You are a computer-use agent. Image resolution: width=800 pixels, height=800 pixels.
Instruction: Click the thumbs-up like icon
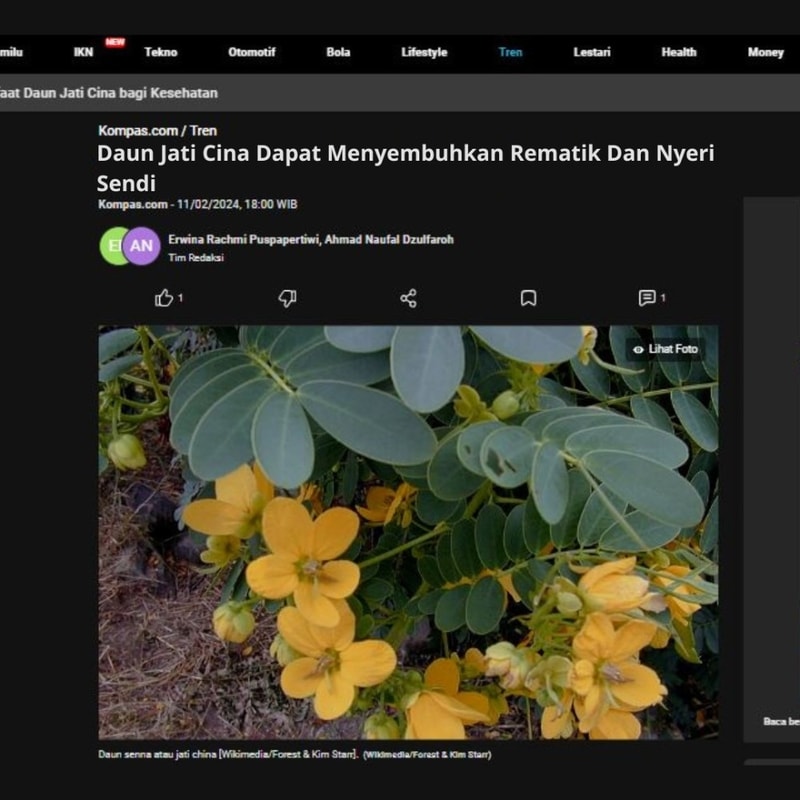point(164,298)
